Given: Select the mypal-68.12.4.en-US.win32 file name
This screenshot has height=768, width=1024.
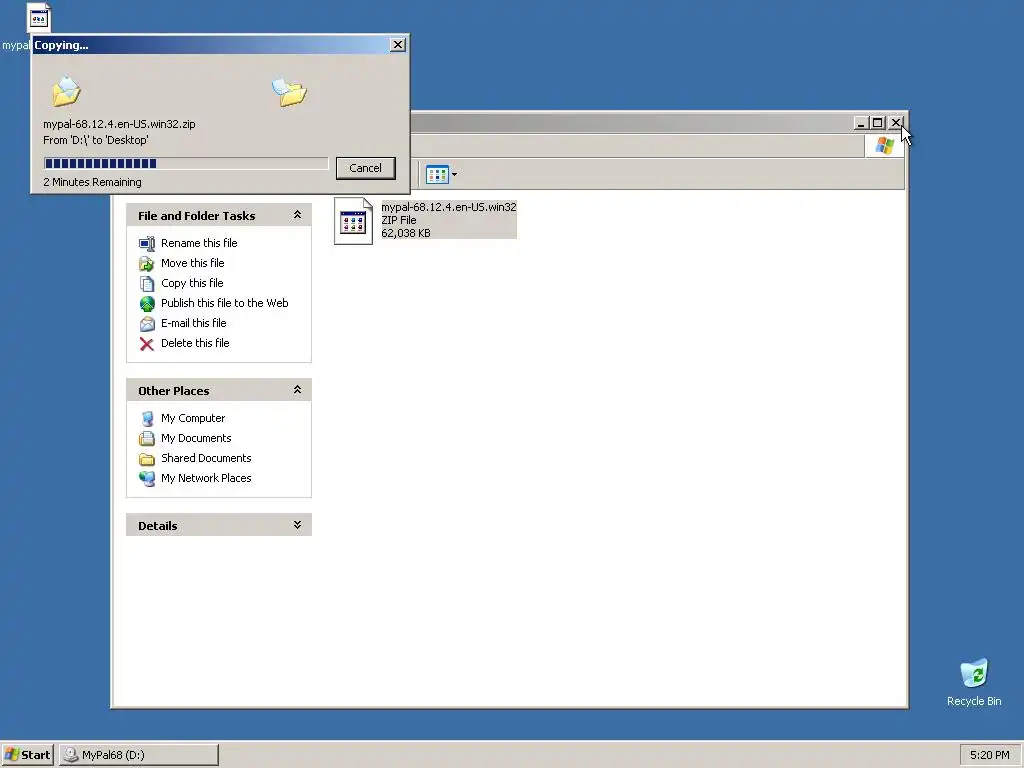Looking at the screenshot, I should (449, 207).
